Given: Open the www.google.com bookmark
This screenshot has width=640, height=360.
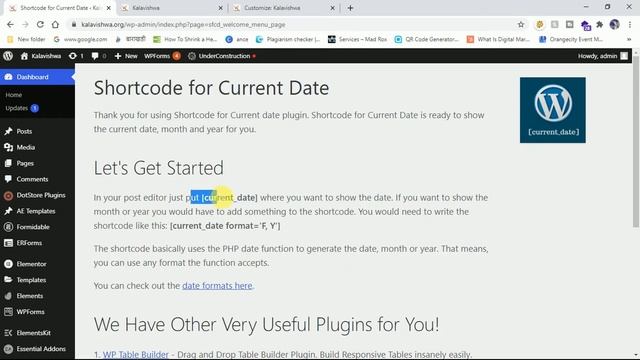Looking at the screenshot, I should coord(80,39).
